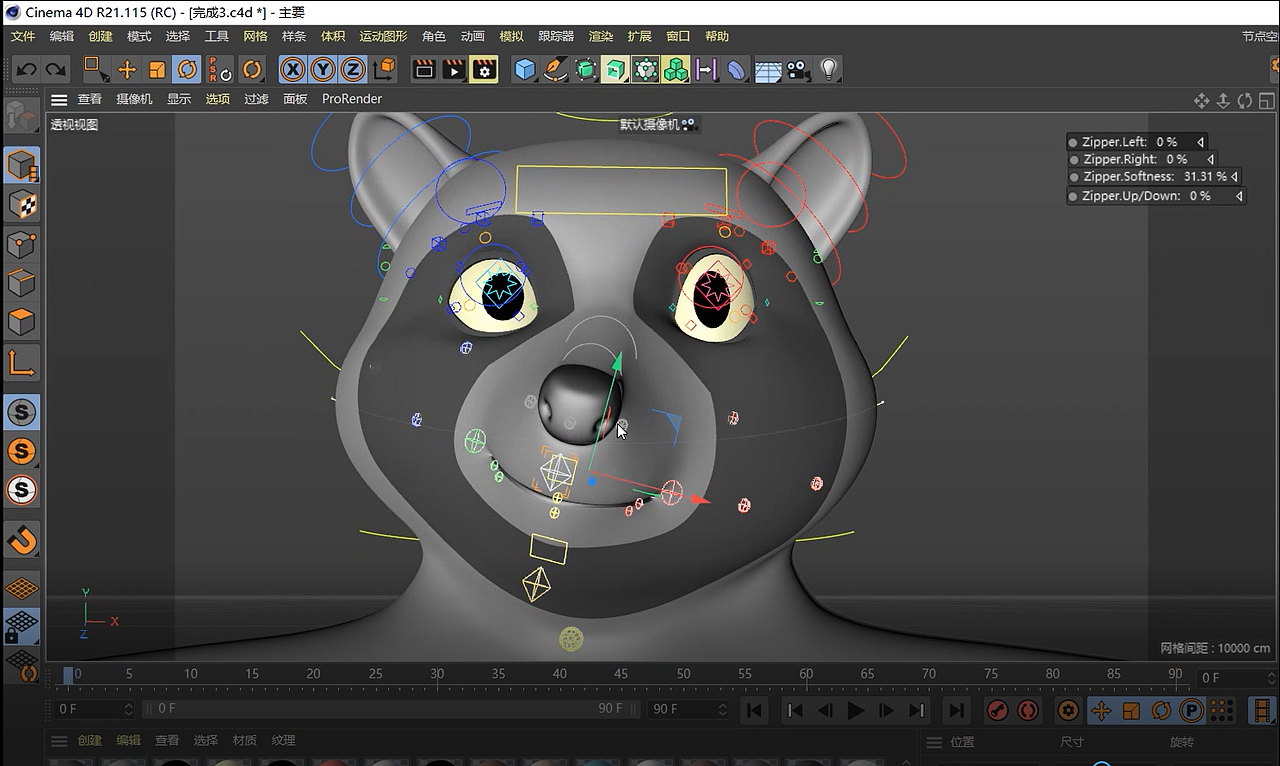1280x766 pixels.
Task: Play the animation forwards
Action: (x=855, y=710)
